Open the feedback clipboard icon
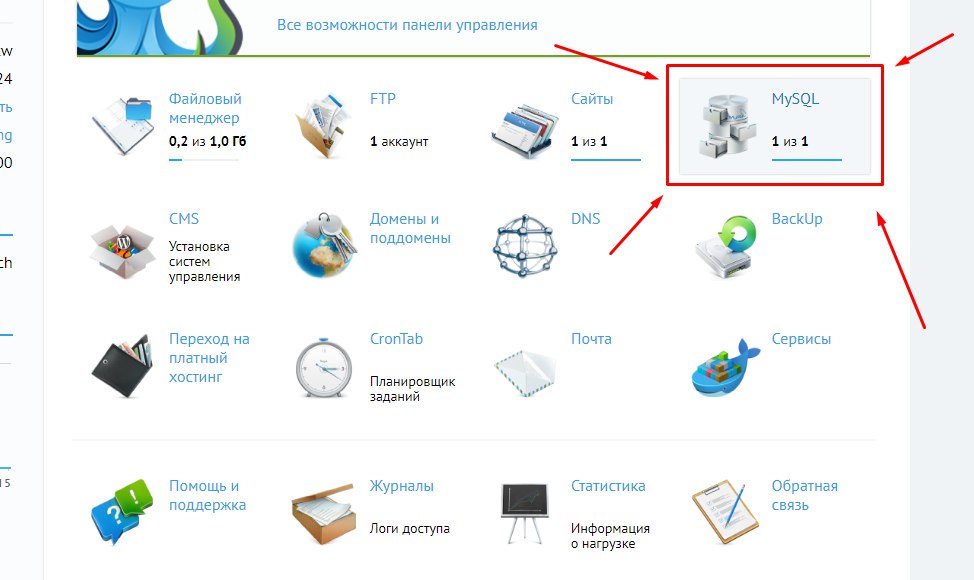Viewport: 974px width, 580px height. point(726,513)
